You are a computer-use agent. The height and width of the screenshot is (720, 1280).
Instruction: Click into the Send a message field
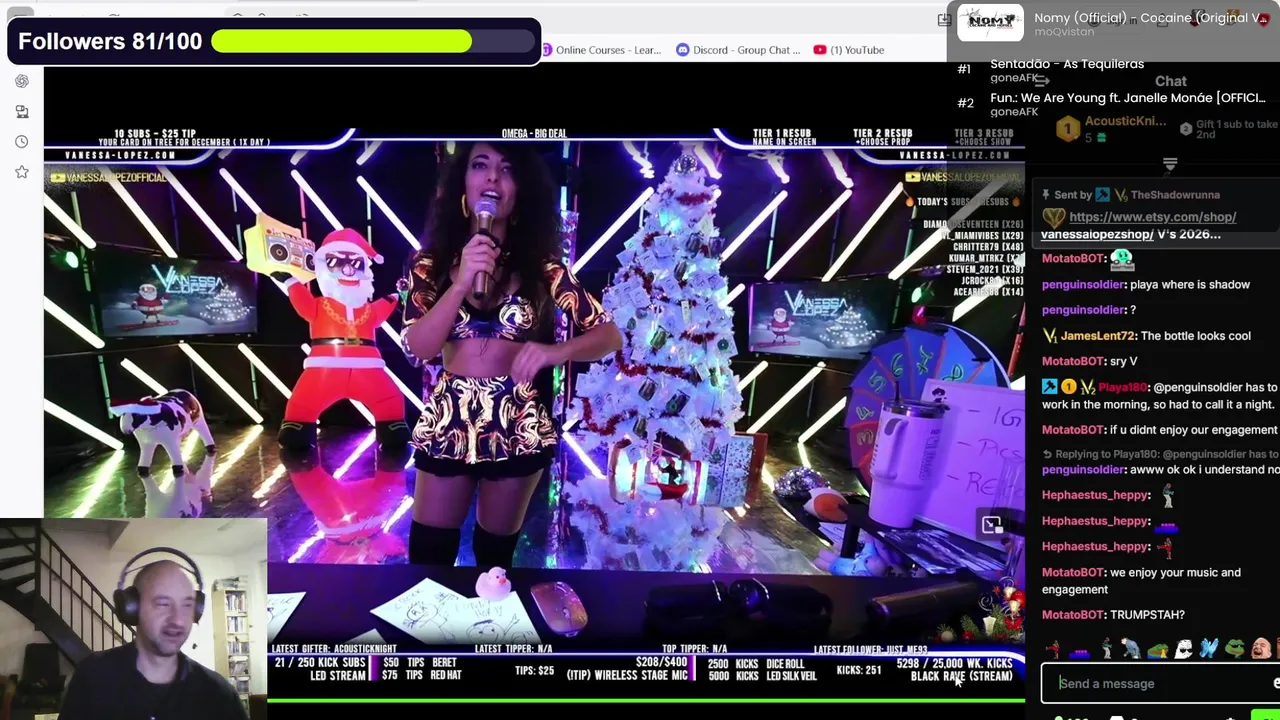coord(1158,684)
